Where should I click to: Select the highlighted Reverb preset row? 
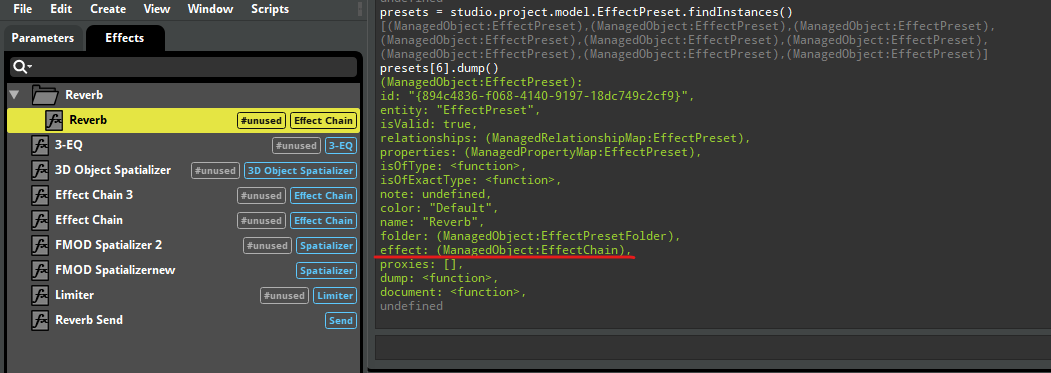point(184,121)
